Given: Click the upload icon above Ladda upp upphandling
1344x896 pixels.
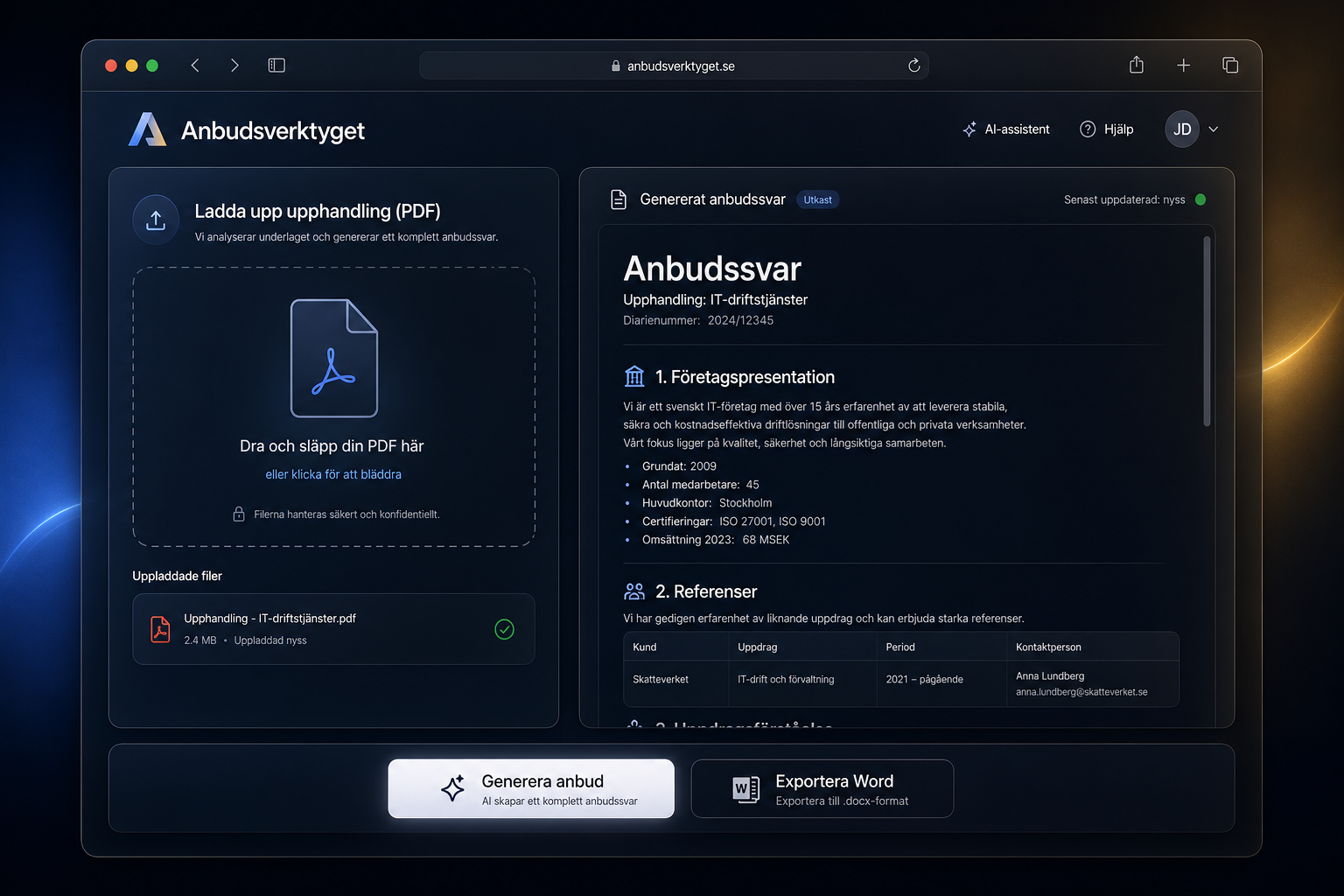Looking at the screenshot, I should [x=155, y=220].
